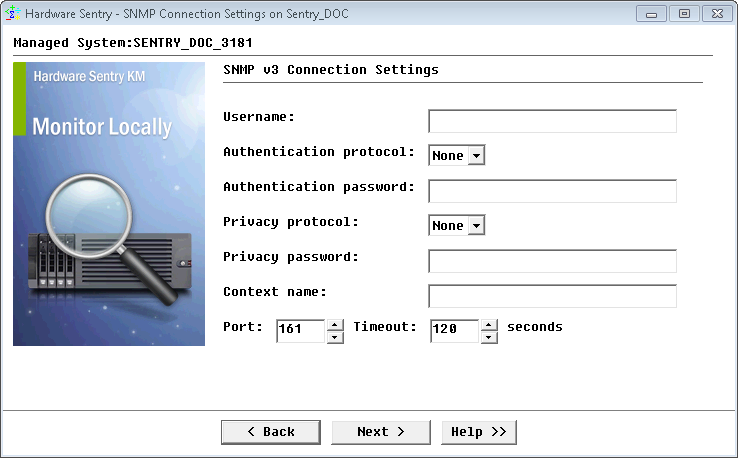The image size is (738, 458).
Task: Click the Port number field
Action: tap(300, 331)
